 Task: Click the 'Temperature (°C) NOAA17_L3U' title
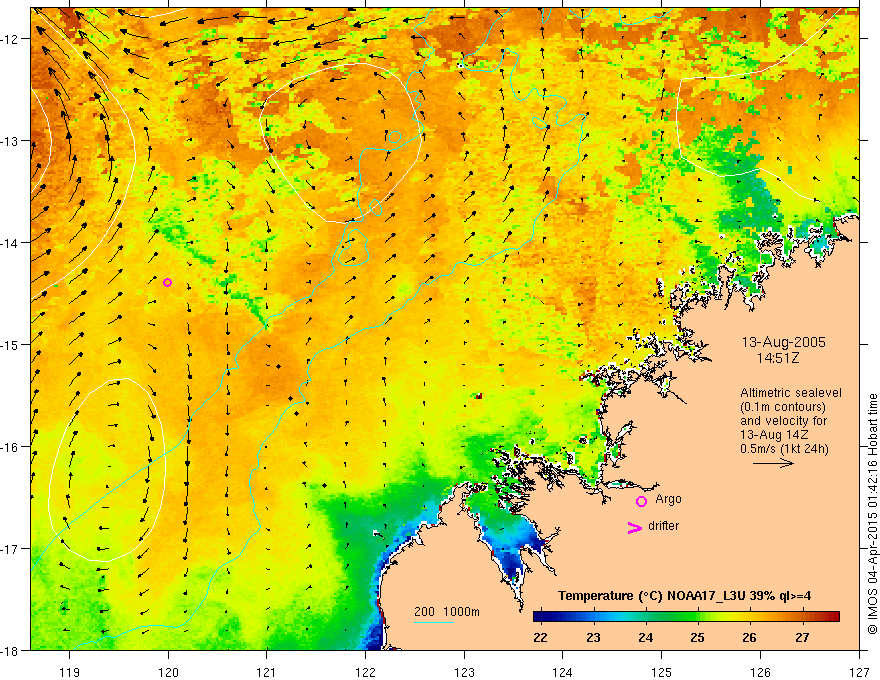tap(684, 596)
